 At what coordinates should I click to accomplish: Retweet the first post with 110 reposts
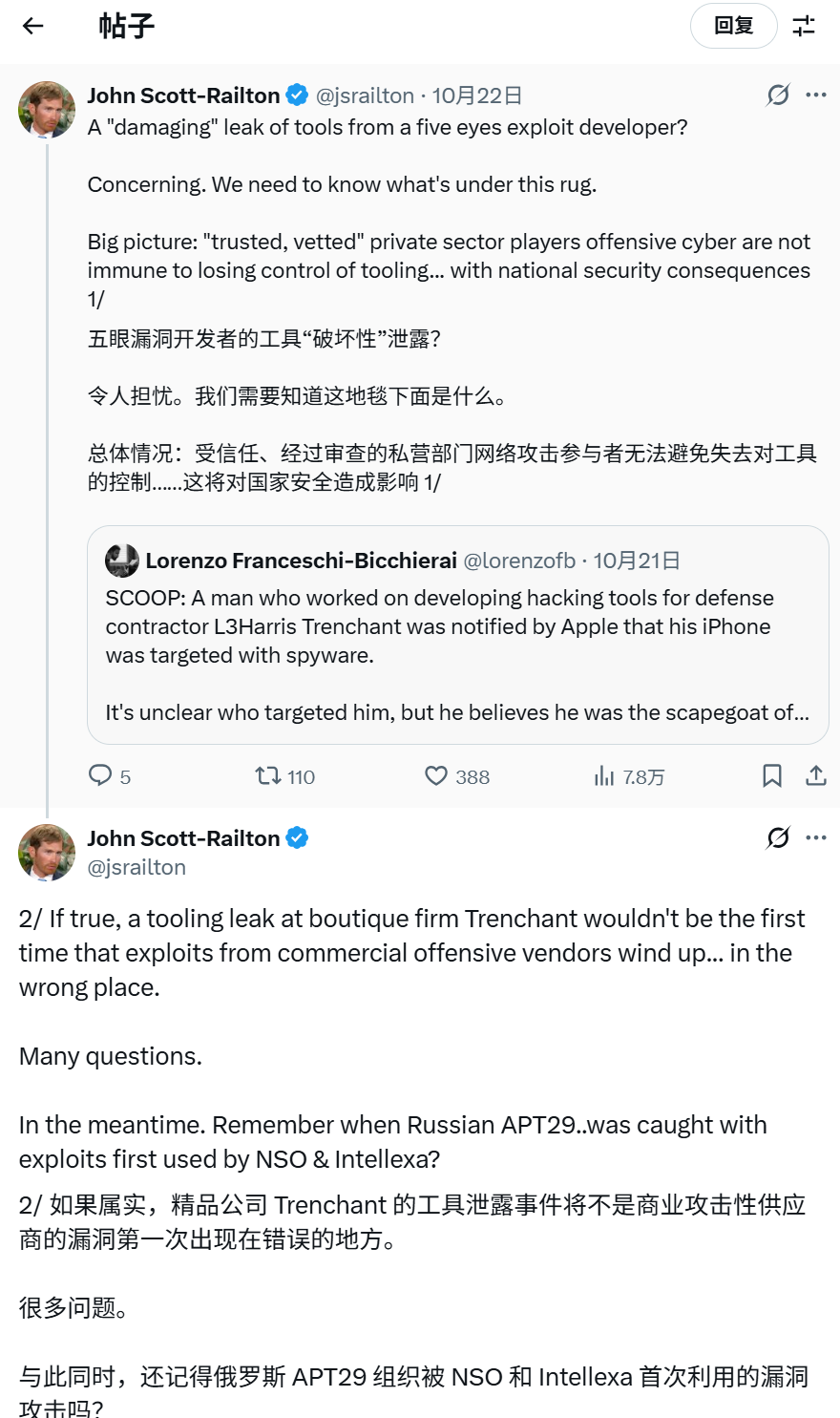[x=268, y=775]
